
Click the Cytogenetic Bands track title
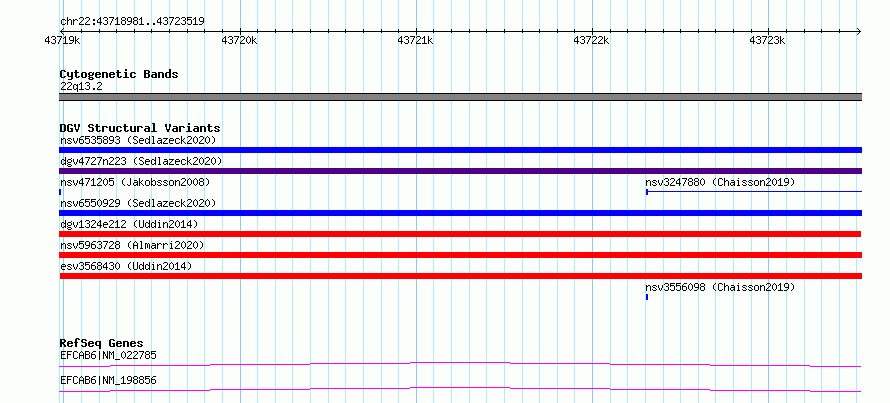[119, 74]
